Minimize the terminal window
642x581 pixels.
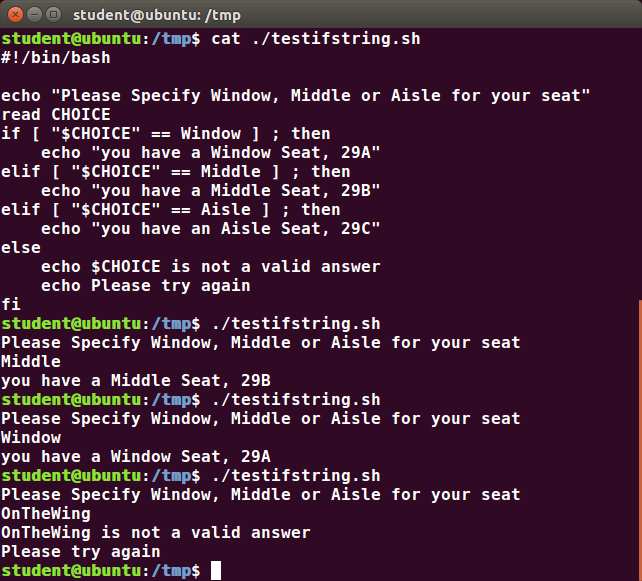pos(34,15)
